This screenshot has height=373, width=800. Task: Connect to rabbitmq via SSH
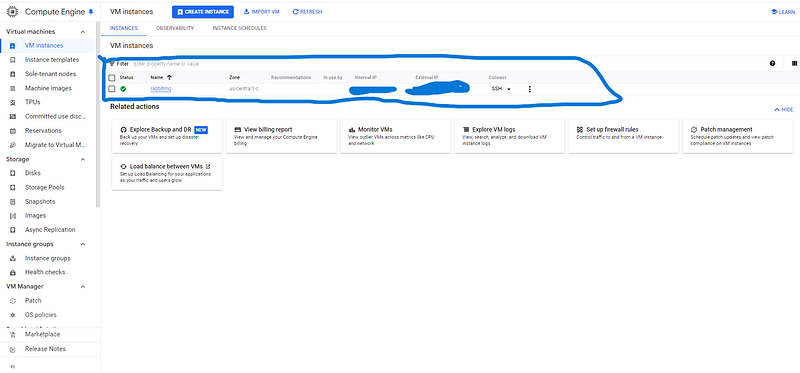click(x=496, y=89)
